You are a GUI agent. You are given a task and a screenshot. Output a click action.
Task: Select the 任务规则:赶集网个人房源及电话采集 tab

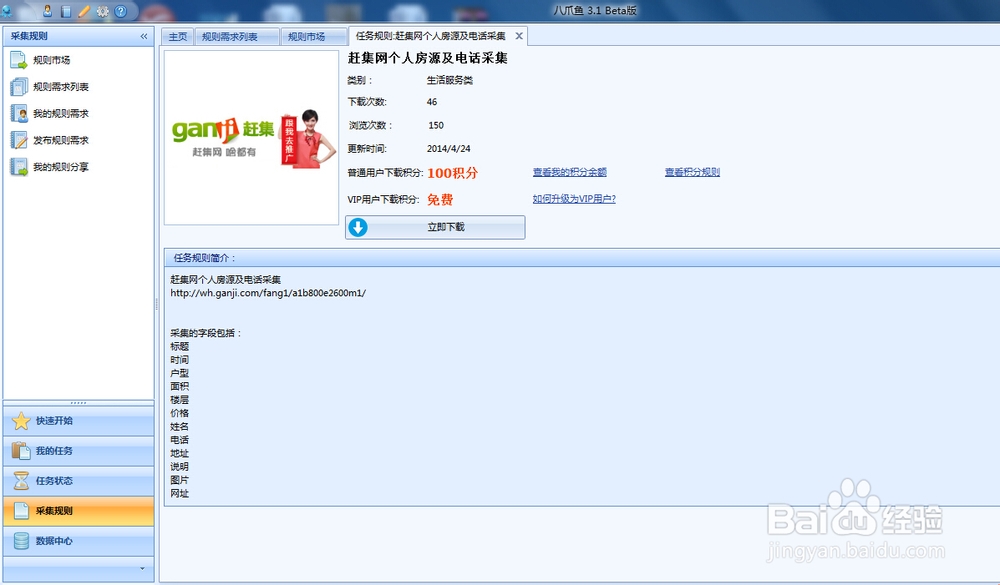[x=430, y=36]
